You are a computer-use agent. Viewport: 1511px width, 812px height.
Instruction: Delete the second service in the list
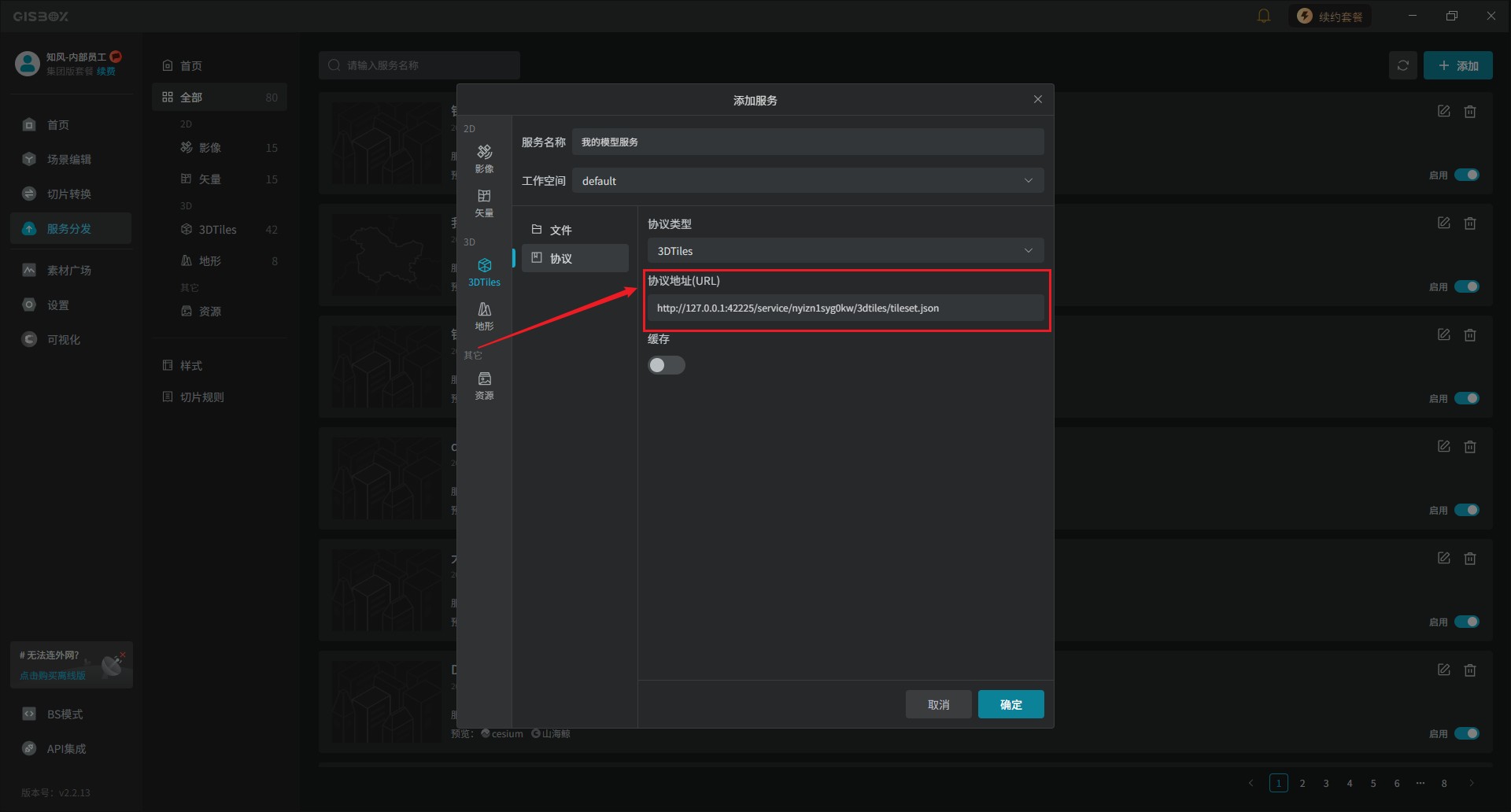tap(1470, 223)
